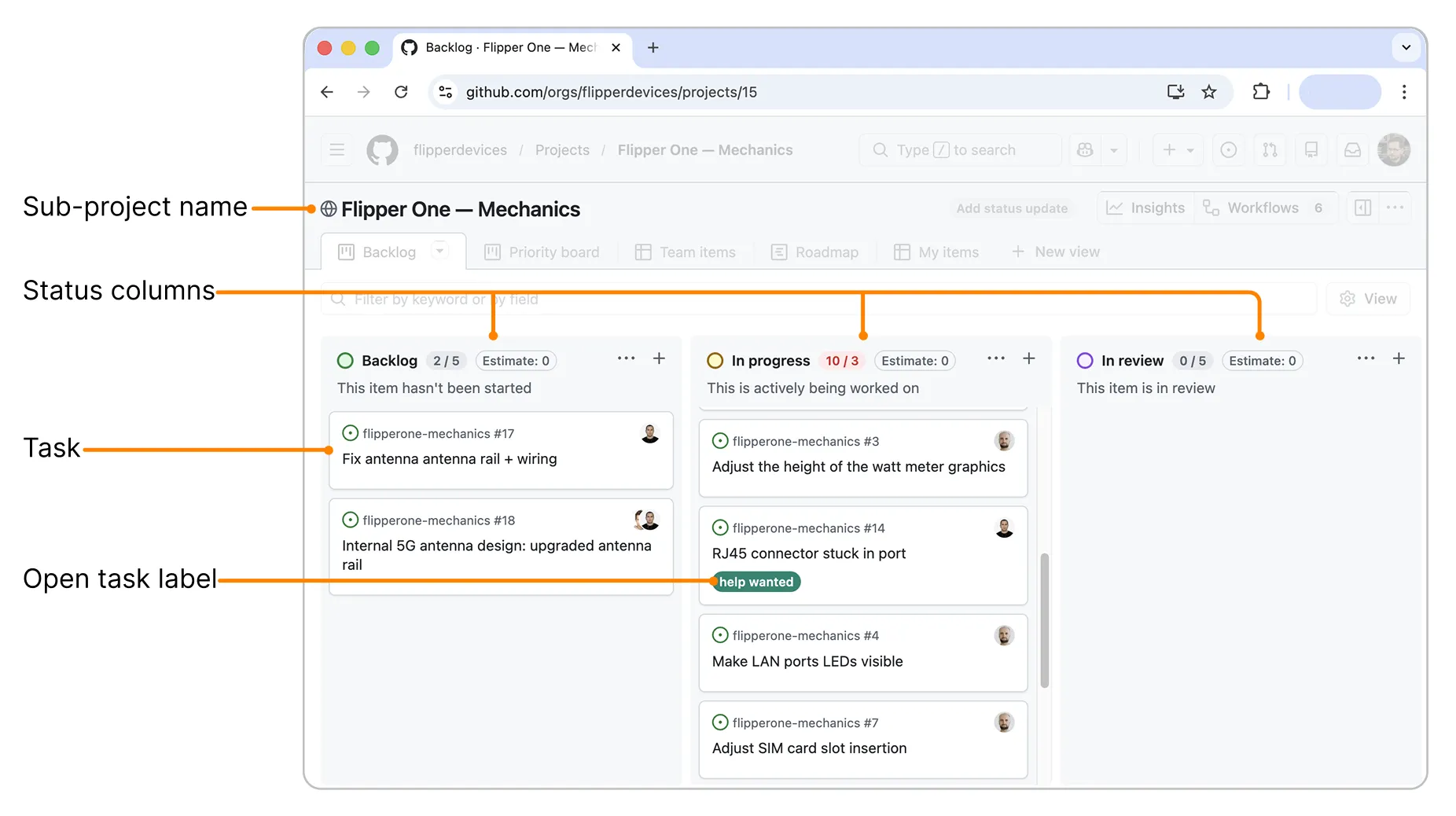Viewport: 1456px width, 816px height.
Task: Focus the Type / to search field
Action: click(x=960, y=150)
